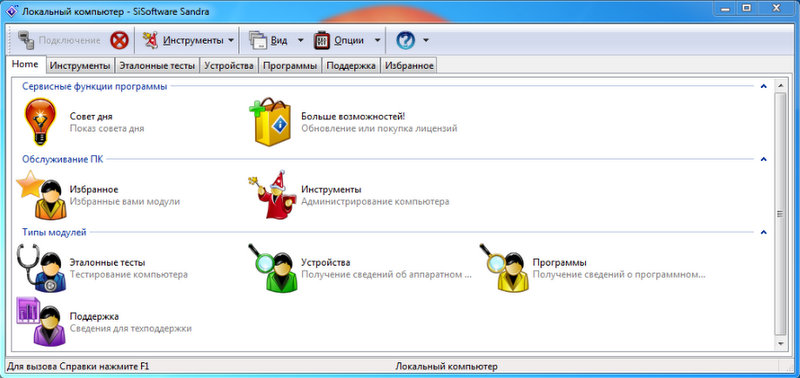Click the Для вызова Справки нажмите F1 text
The image size is (800, 378).
78,367
